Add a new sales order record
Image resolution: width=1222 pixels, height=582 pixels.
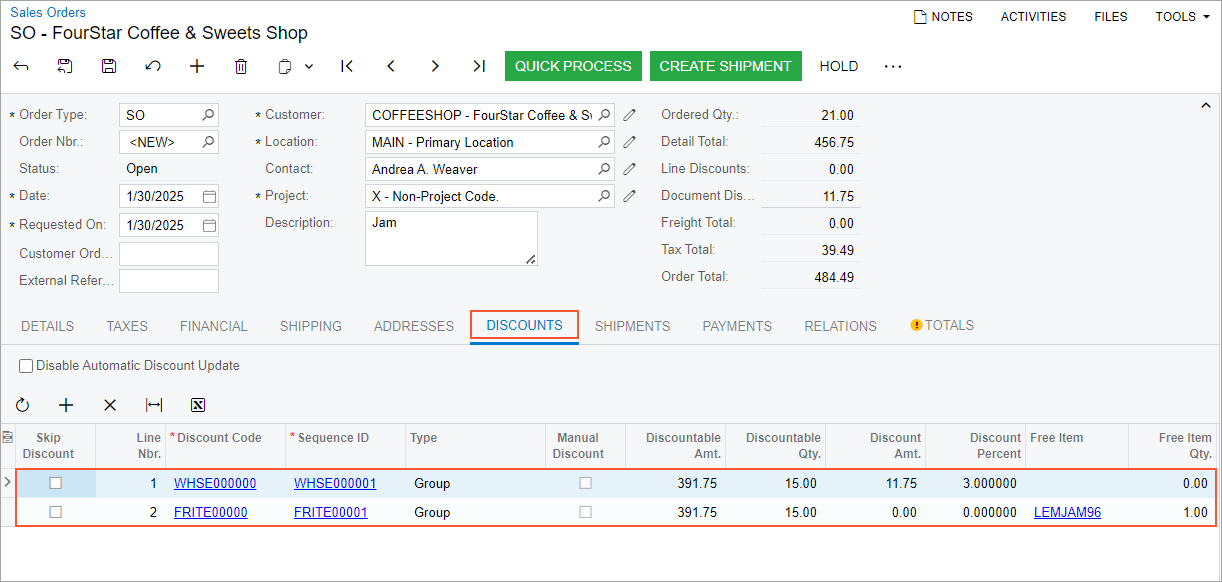point(197,66)
